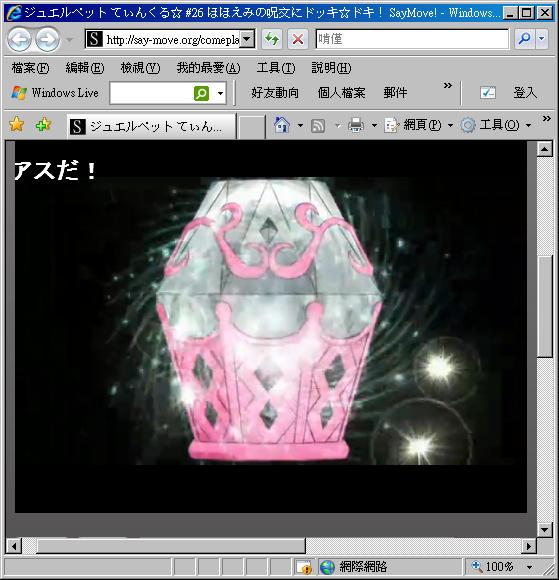Open 郵件 on Windows Live toolbar
559x580 pixels.
(395, 93)
